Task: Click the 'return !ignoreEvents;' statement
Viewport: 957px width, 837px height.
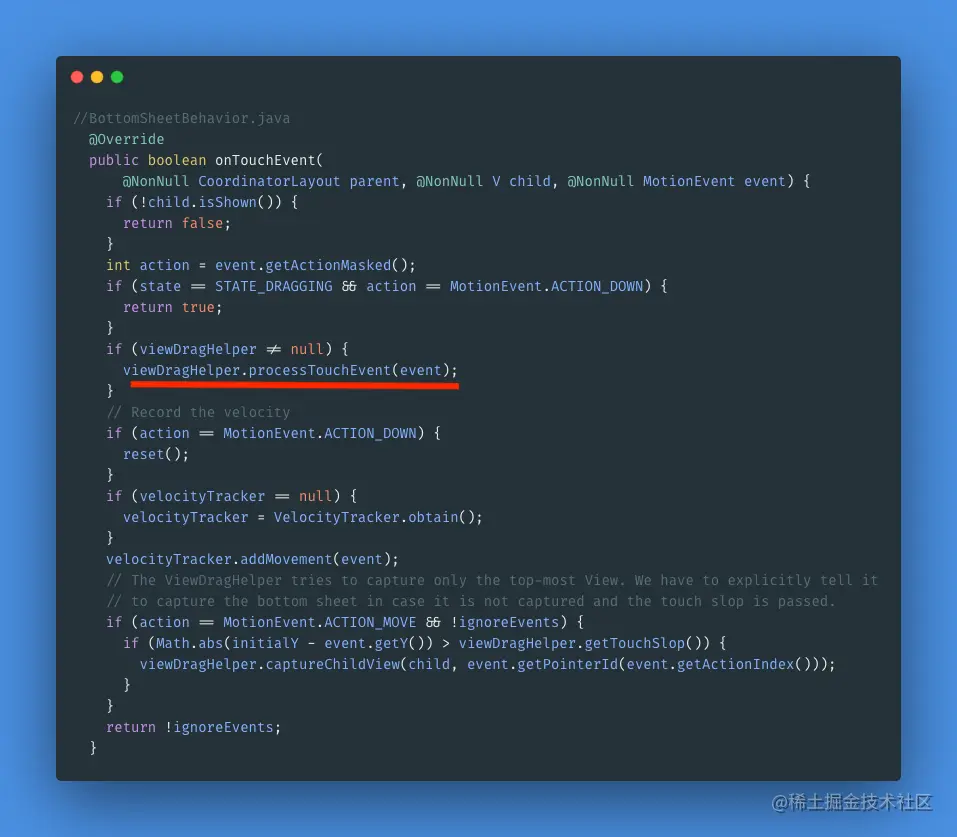Action: click(x=193, y=728)
